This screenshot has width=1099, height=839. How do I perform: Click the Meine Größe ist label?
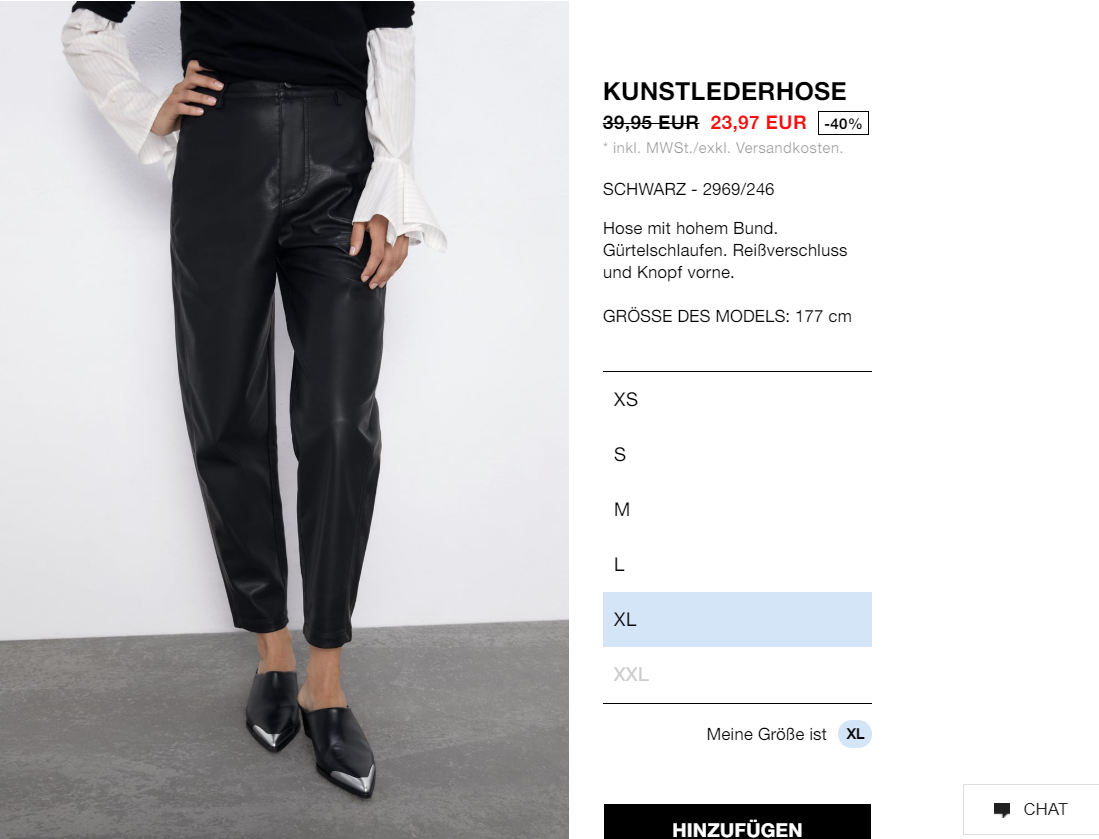pyautogui.click(x=766, y=735)
